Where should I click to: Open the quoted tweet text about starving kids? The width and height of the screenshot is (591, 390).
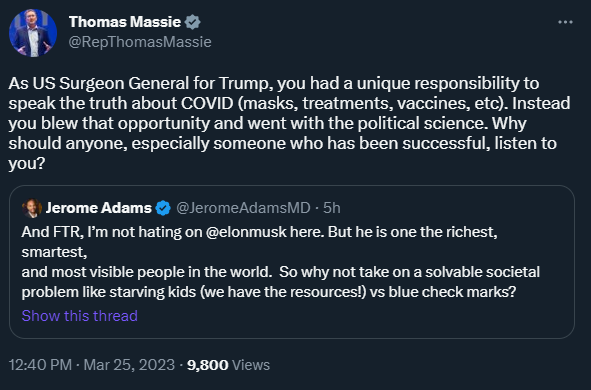click(280, 262)
